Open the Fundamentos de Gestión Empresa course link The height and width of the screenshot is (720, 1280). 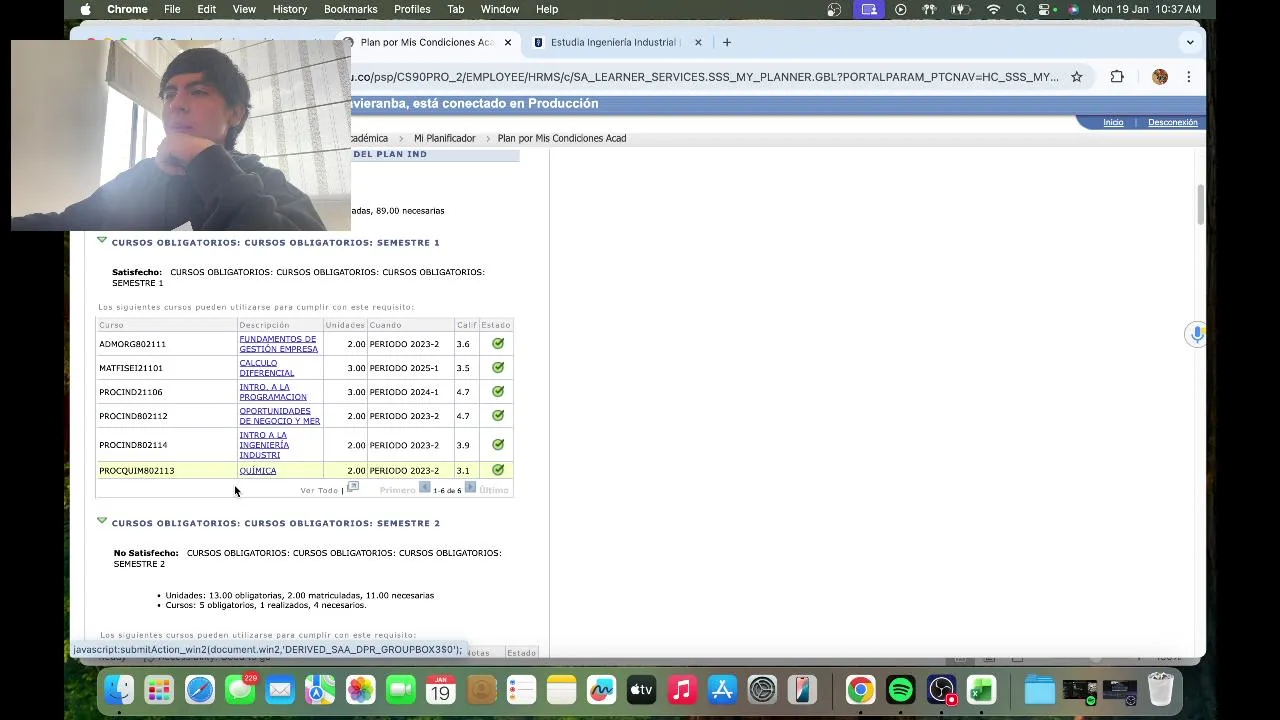point(278,344)
